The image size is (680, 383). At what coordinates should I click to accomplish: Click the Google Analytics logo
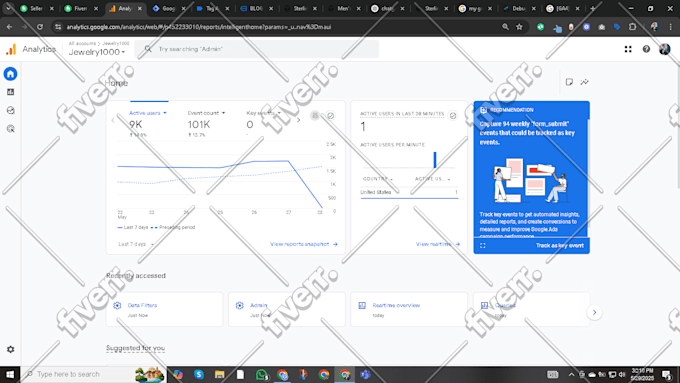[x=11, y=49]
